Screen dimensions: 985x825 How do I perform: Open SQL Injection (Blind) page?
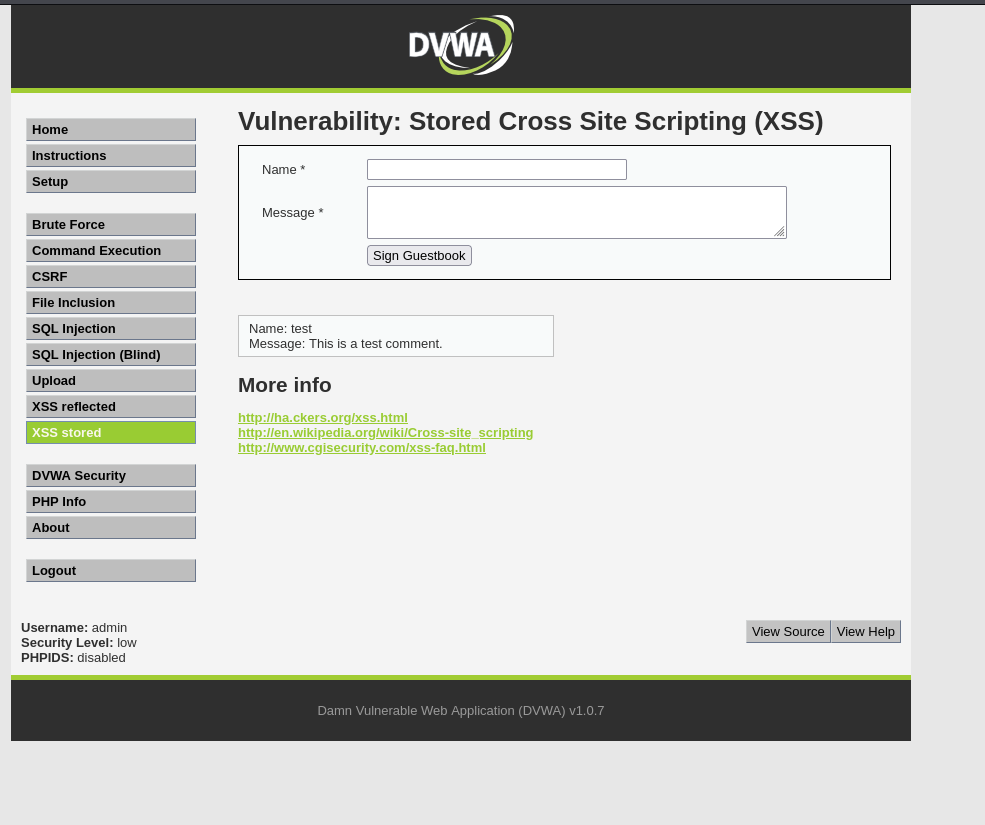click(111, 354)
